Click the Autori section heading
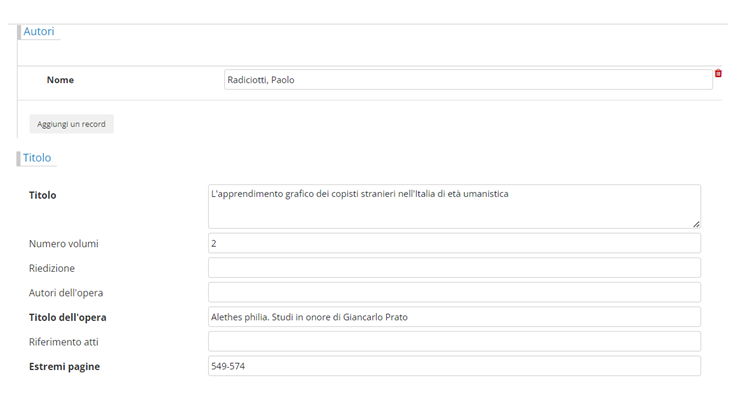Viewport: 741px width, 403px height. [39, 32]
